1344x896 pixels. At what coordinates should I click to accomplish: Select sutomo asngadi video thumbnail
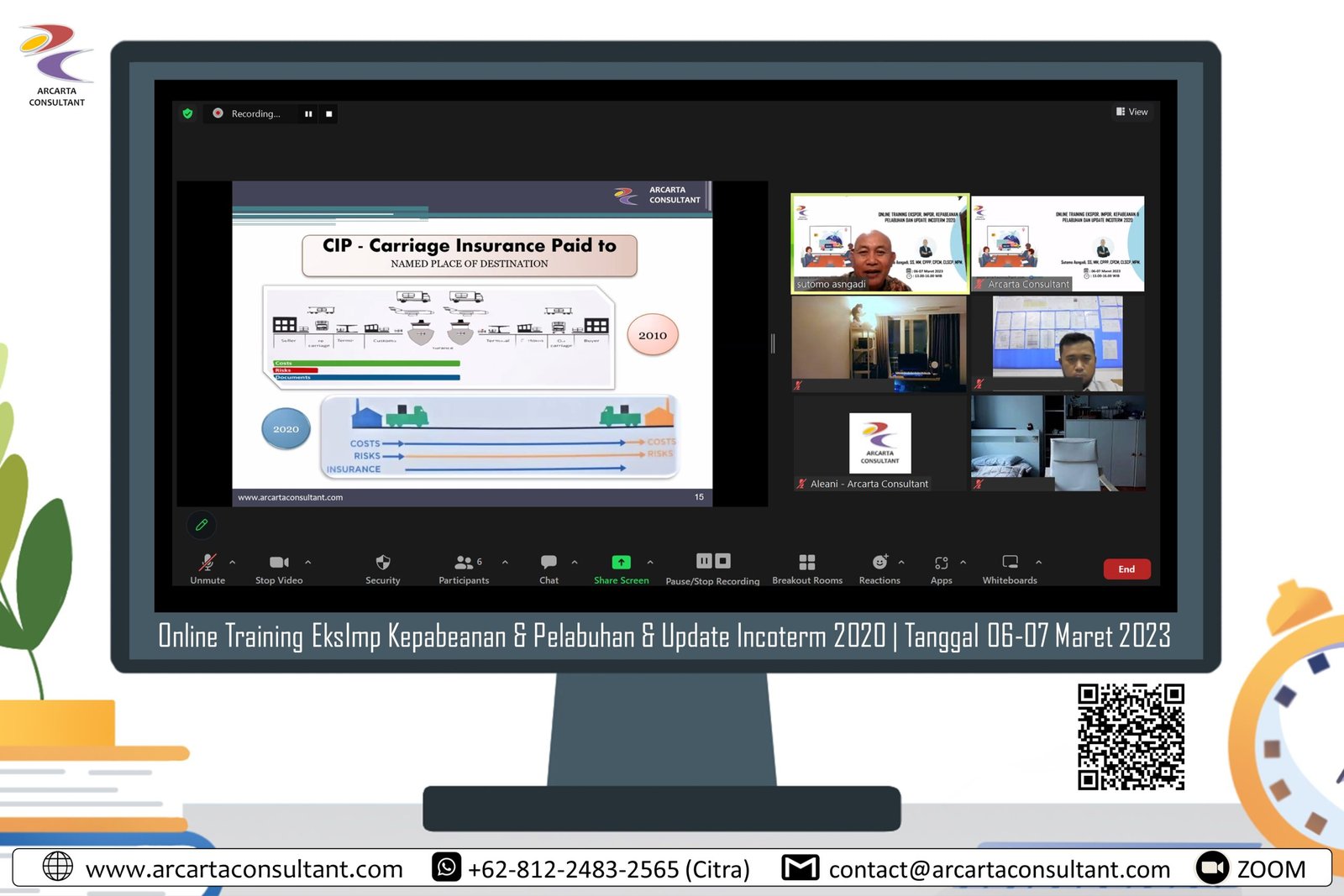tap(879, 244)
